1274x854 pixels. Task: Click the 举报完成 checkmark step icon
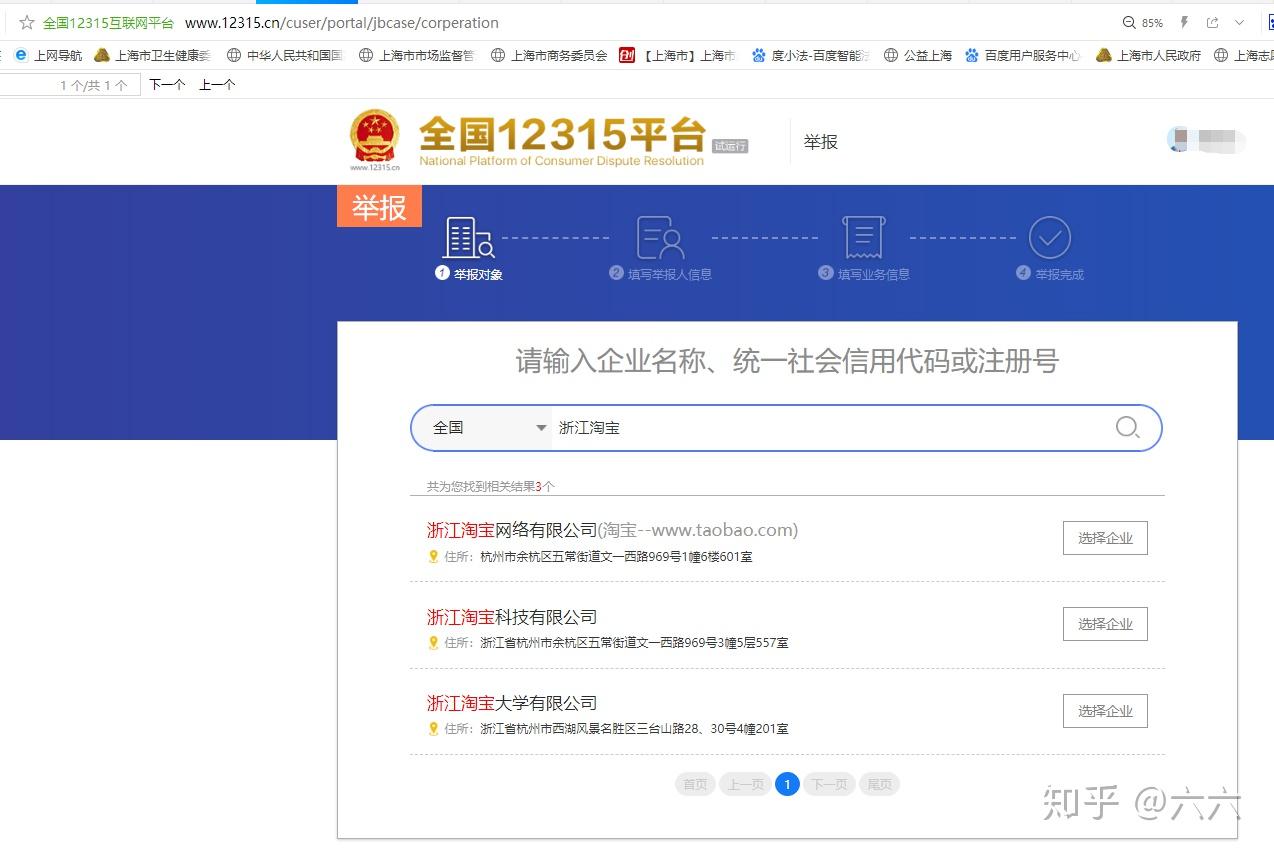pos(1050,238)
